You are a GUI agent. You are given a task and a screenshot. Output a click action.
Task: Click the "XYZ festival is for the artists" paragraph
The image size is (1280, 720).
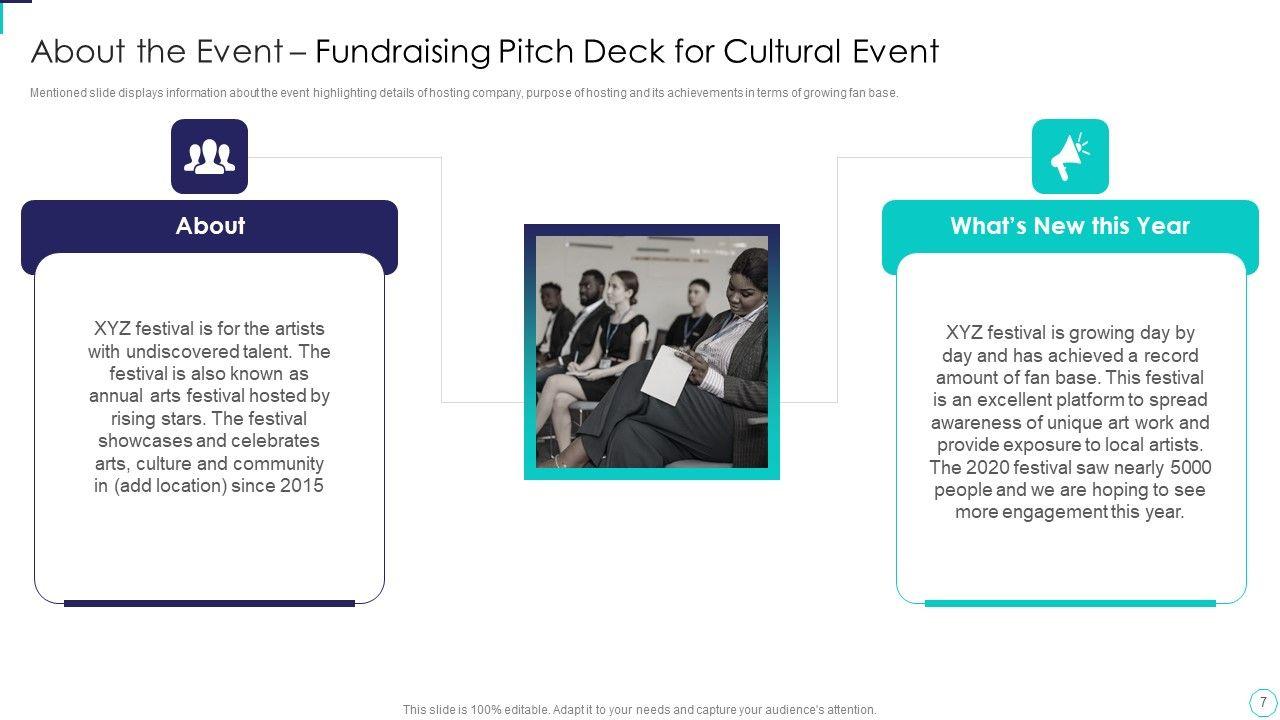tap(209, 407)
